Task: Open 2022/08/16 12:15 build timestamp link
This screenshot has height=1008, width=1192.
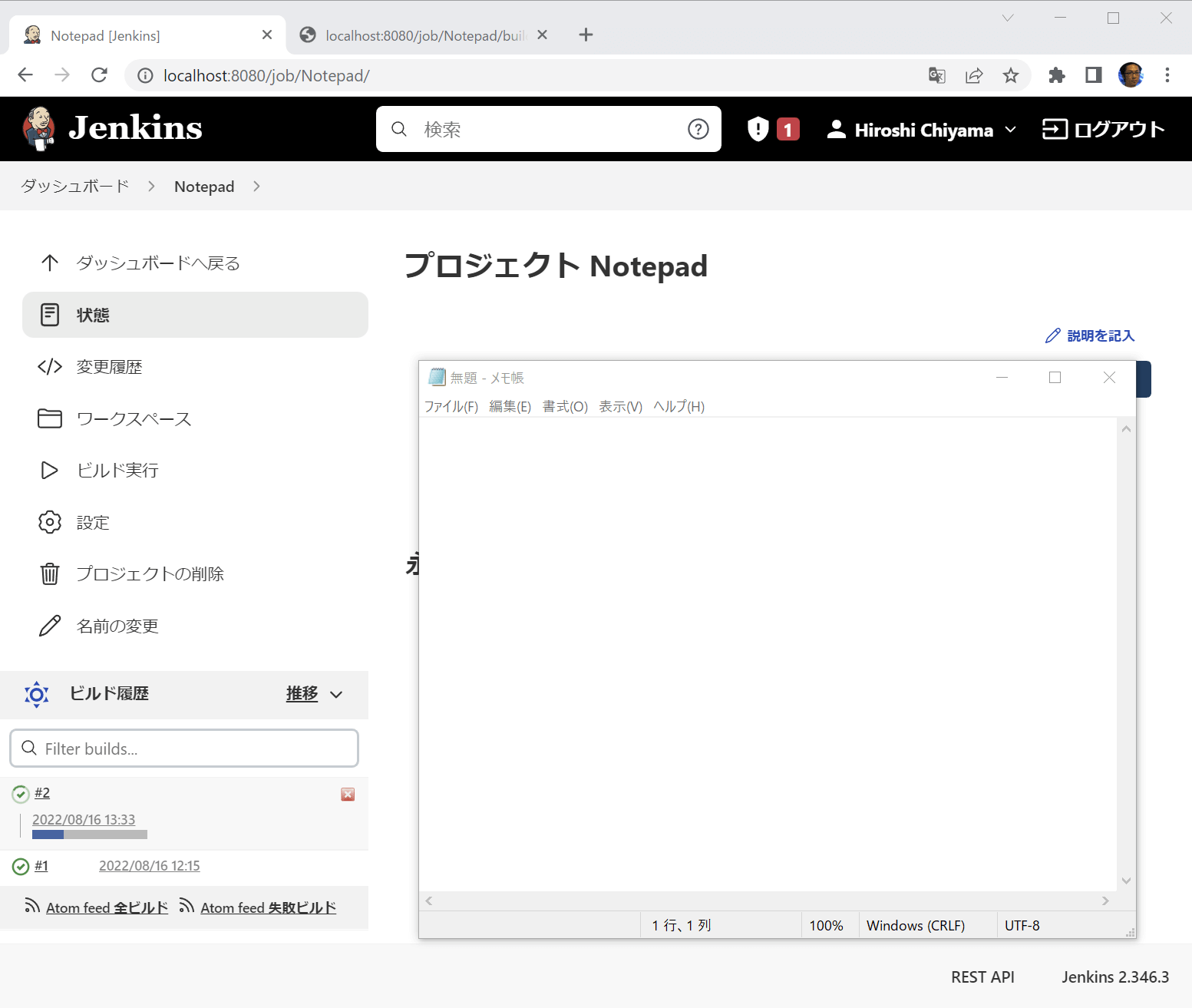Action: point(150,866)
